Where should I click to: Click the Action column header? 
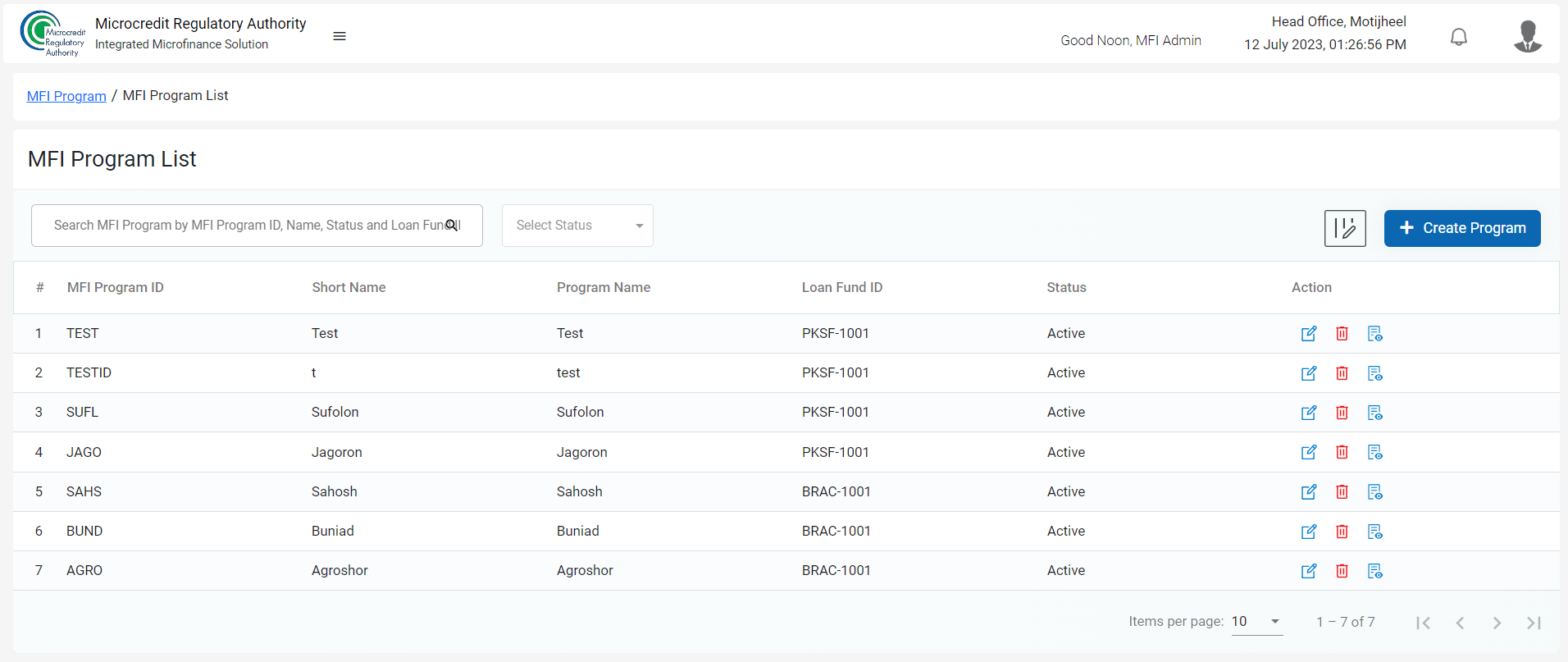point(1311,287)
